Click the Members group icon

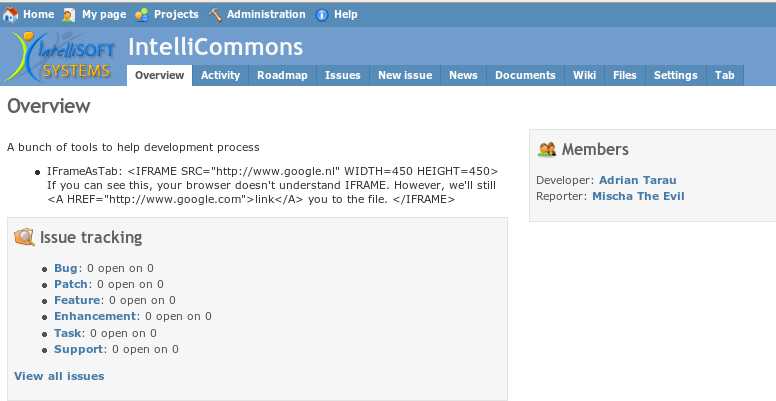547,149
